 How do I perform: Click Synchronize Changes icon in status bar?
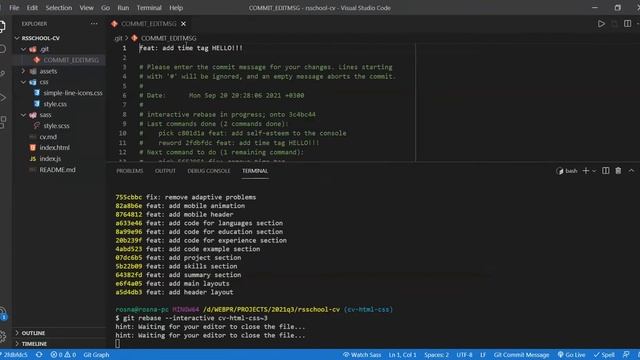39,355
